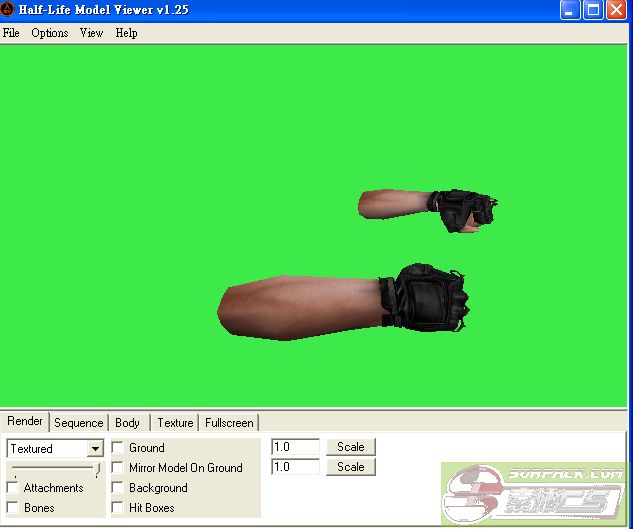Click the lower Scale button

pos(351,467)
